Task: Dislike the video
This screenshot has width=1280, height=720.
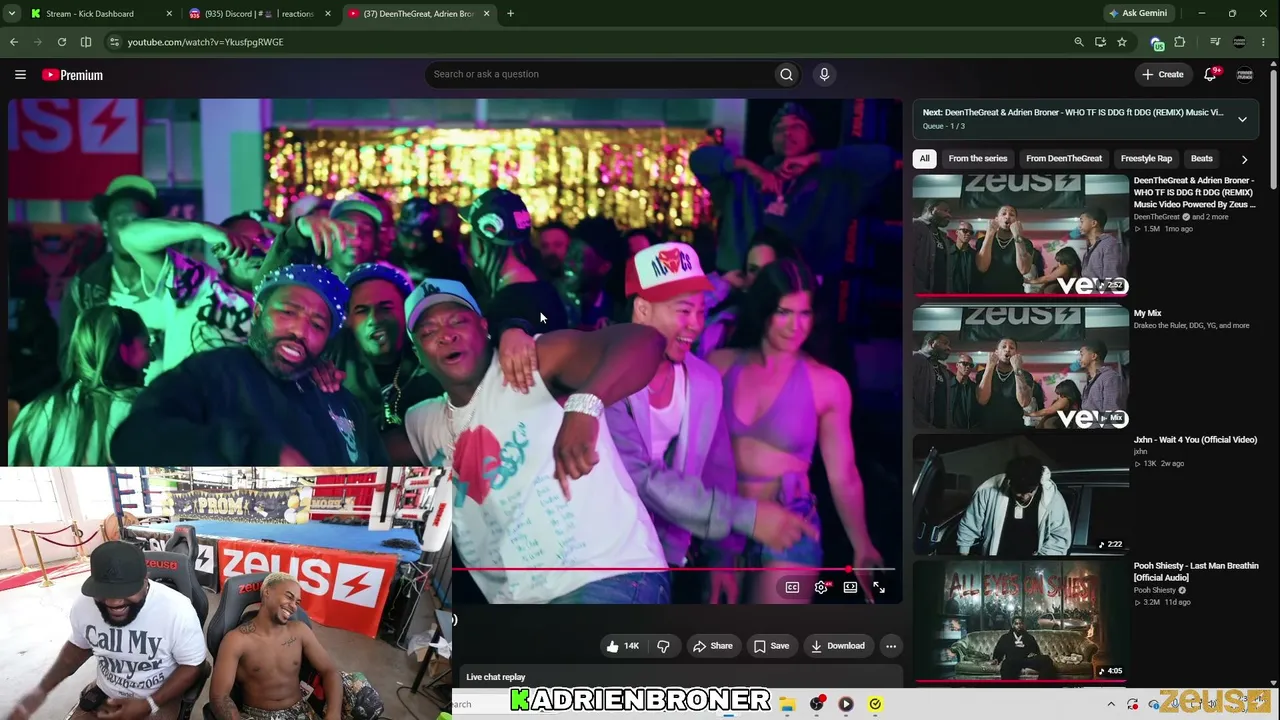Action: pos(663,646)
